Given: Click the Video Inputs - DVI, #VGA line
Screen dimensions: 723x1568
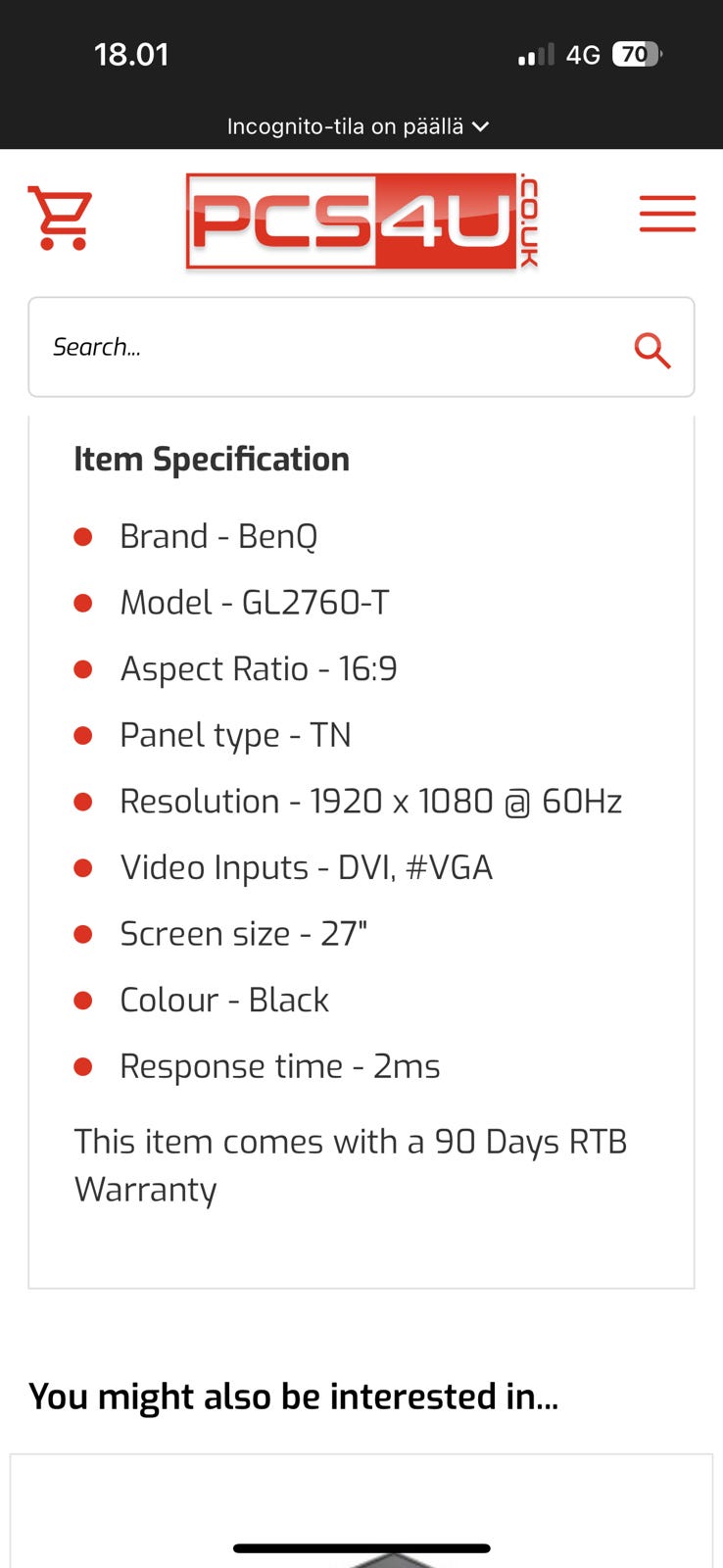Looking at the screenshot, I should click(306, 868).
